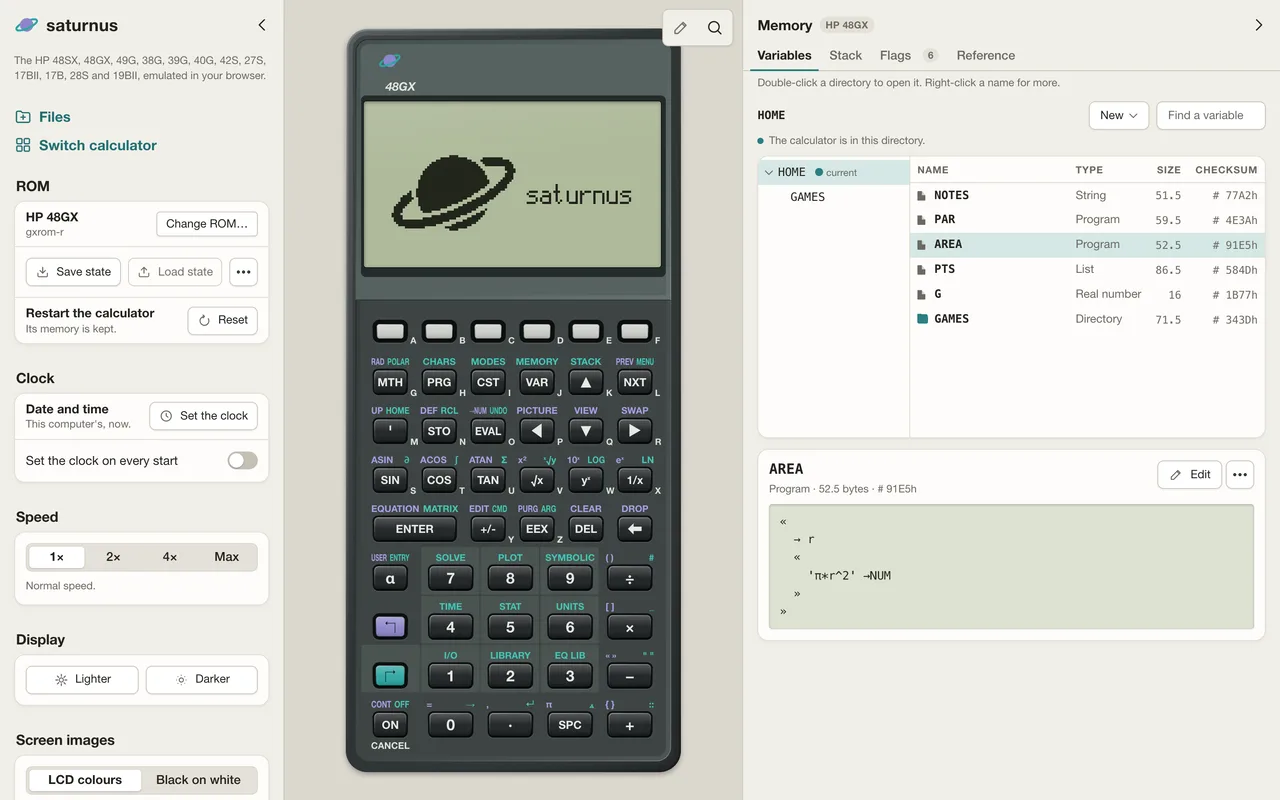Collapse the HOME directory tree node

(769, 172)
